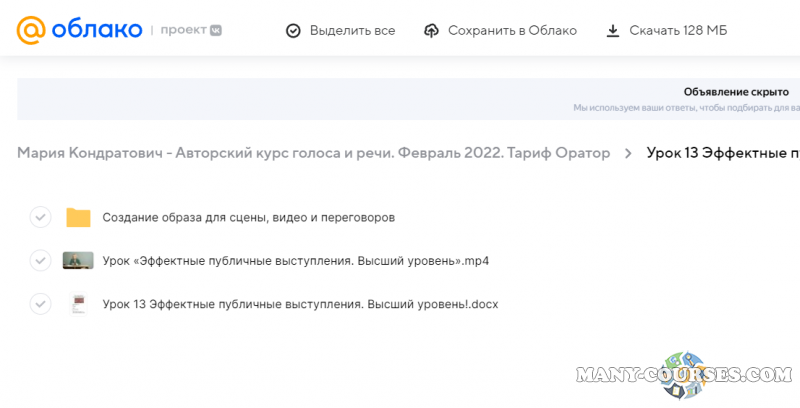
Task: Go to the Мария Кондратович parent folder breadcrumb
Action: pos(313,153)
